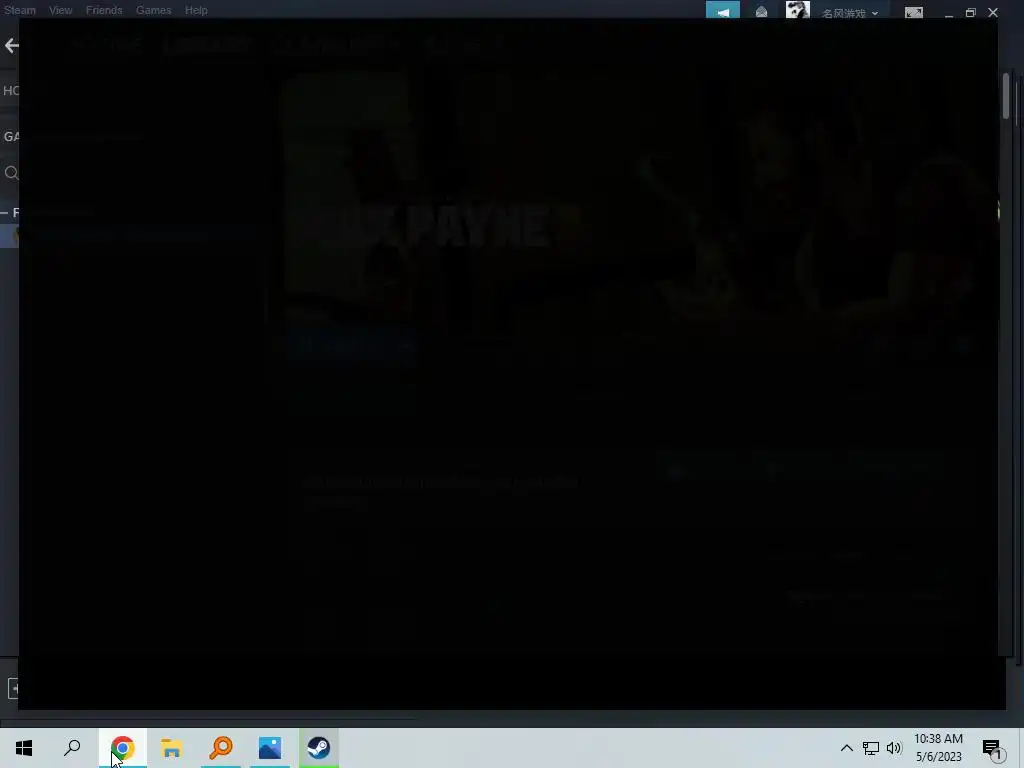Open the Photos app on the taskbar
Screen dimensions: 1024x768
tap(270, 748)
